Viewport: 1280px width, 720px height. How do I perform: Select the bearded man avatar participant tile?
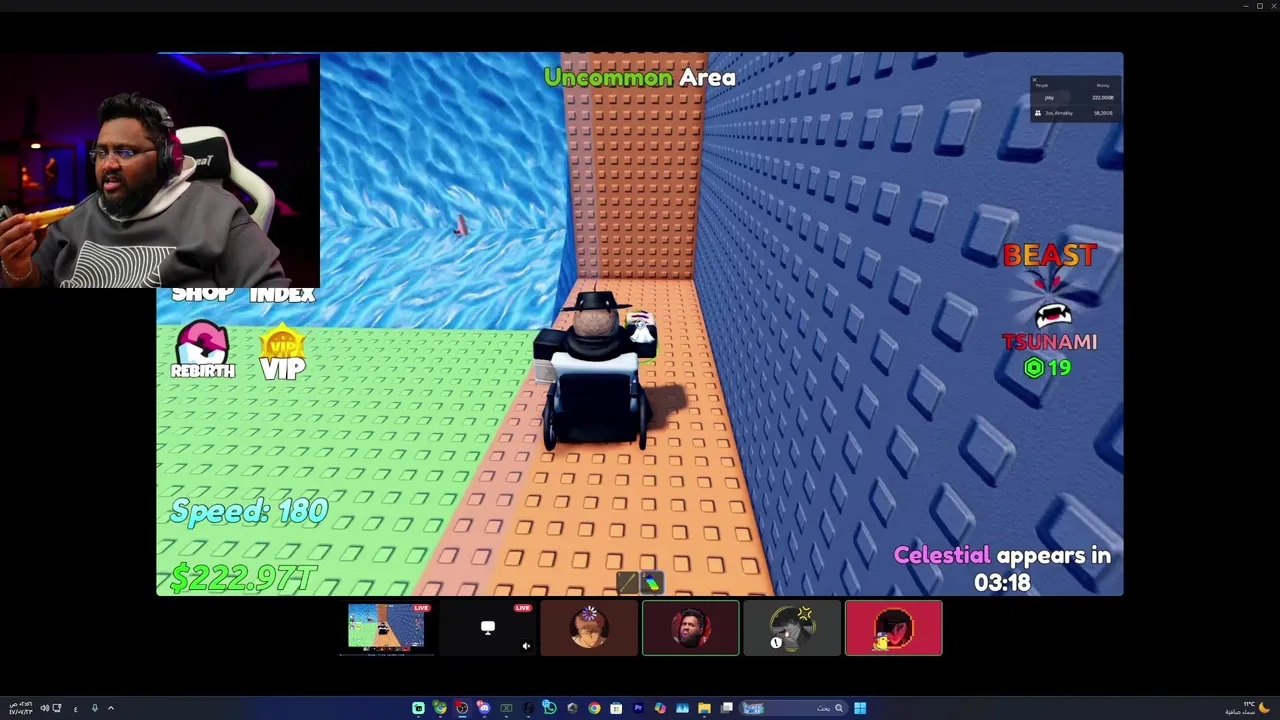point(691,628)
